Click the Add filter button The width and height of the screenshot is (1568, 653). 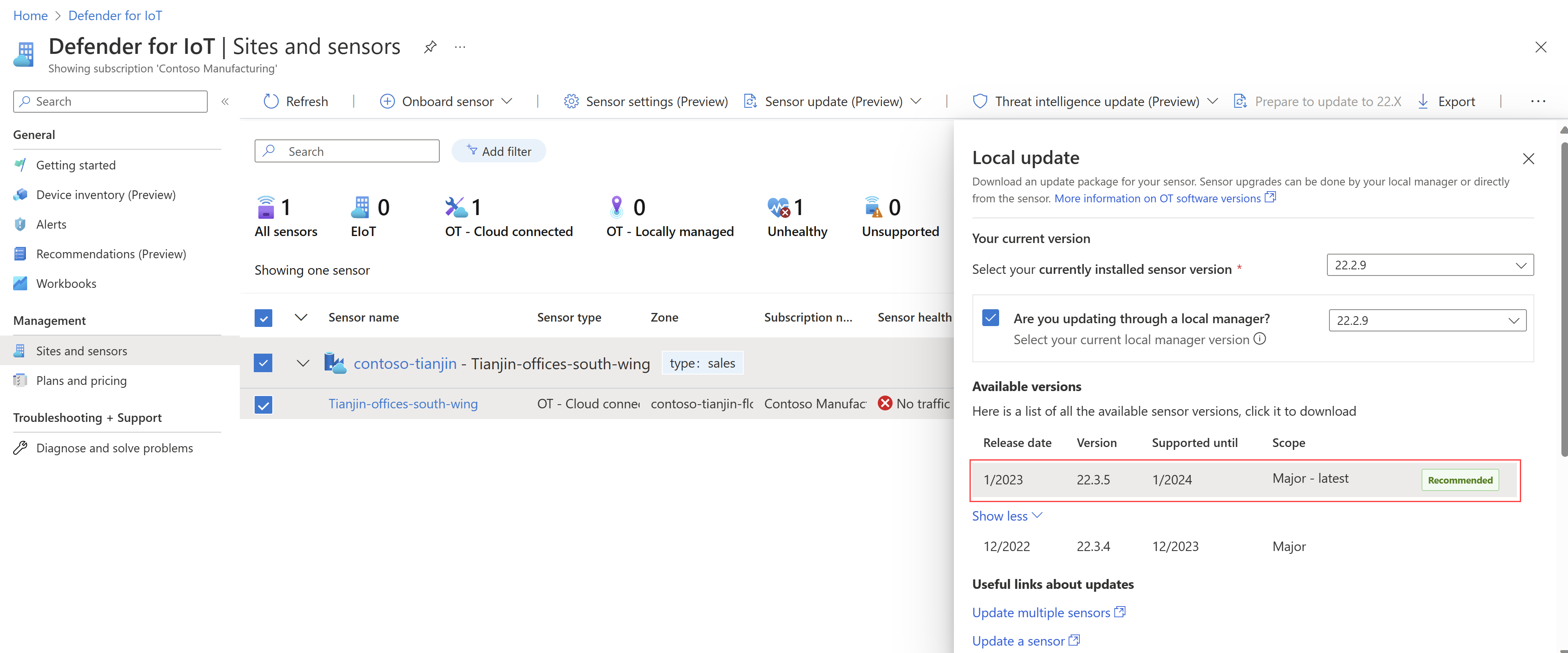click(x=499, y=151)
